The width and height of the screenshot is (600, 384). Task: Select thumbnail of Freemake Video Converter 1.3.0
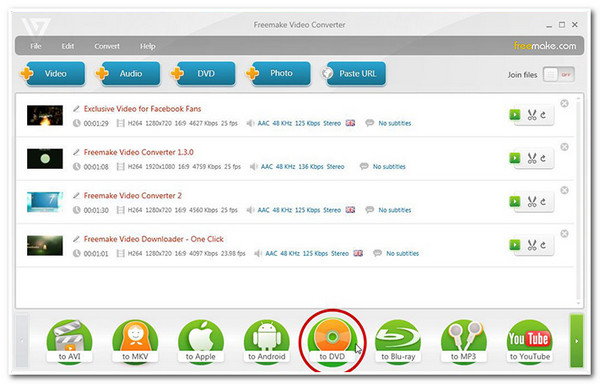point(45,158)
